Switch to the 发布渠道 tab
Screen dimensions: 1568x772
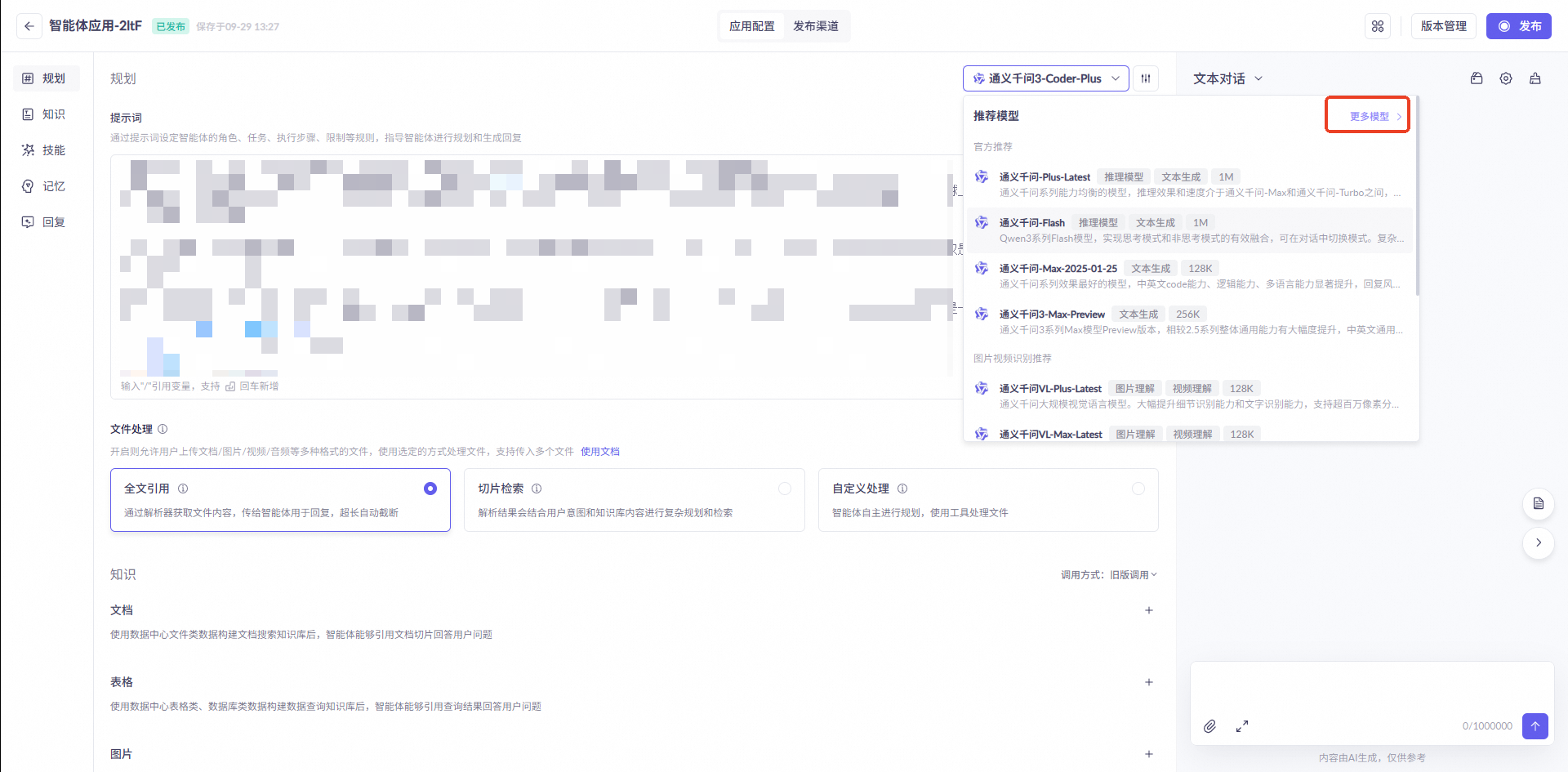pyautogui.click(x=816, y=26)
